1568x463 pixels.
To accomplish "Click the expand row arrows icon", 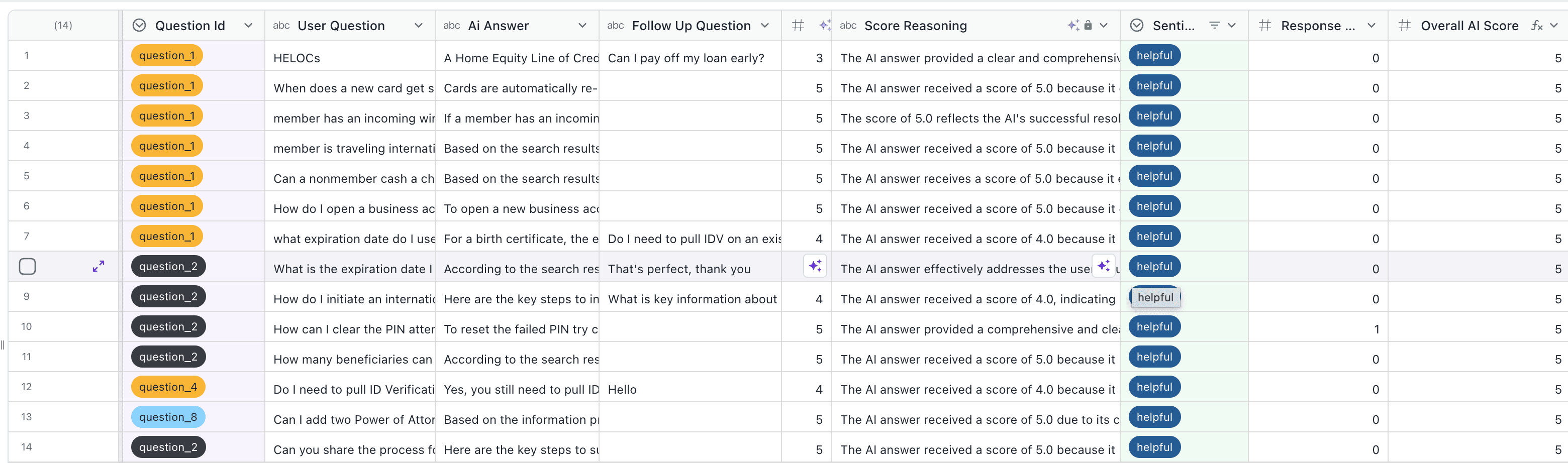I will coord(98,267).
